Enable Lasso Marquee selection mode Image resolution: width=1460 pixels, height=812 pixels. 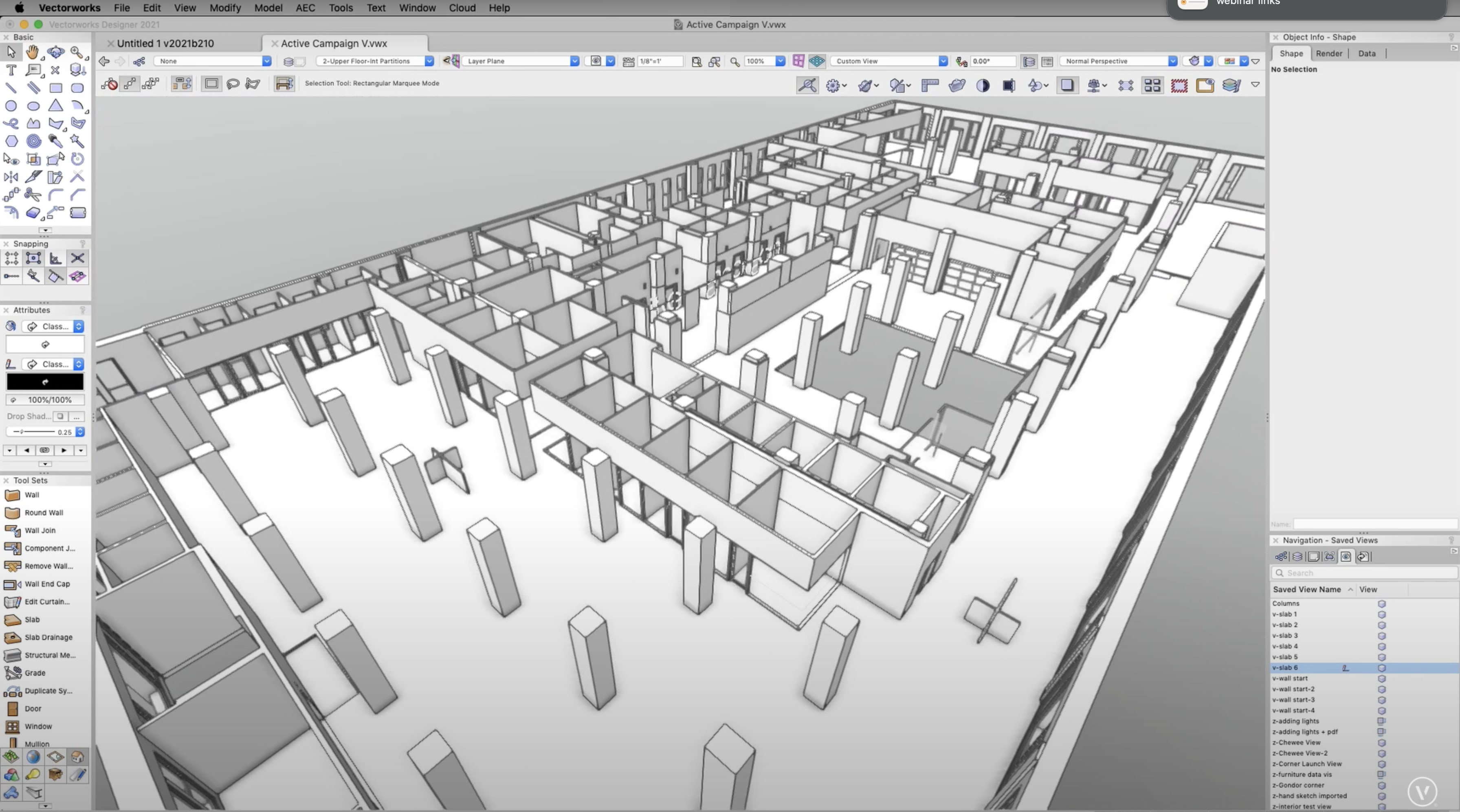(x=232, y=84)
